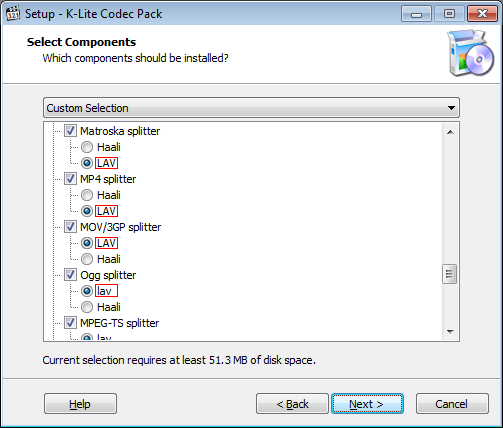This screenshot has width=503, height=428.
Task: Select the LAV radio under MOV/3GP splitter
Action: point(87,243)
